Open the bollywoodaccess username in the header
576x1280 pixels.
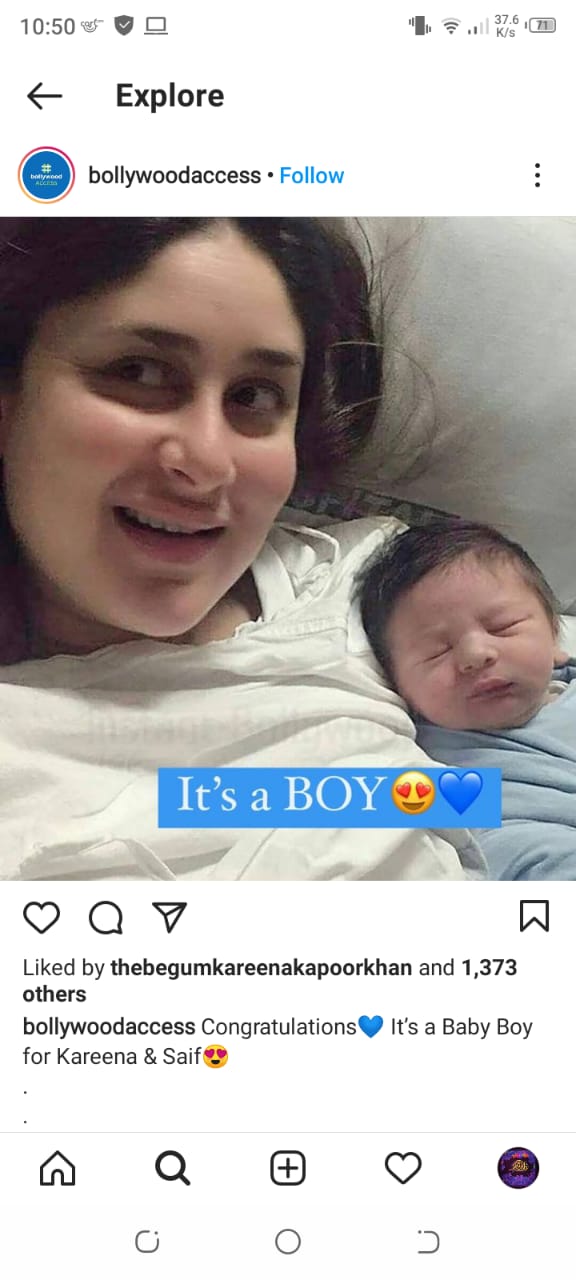pyautogui.click(x=175, y=175)
